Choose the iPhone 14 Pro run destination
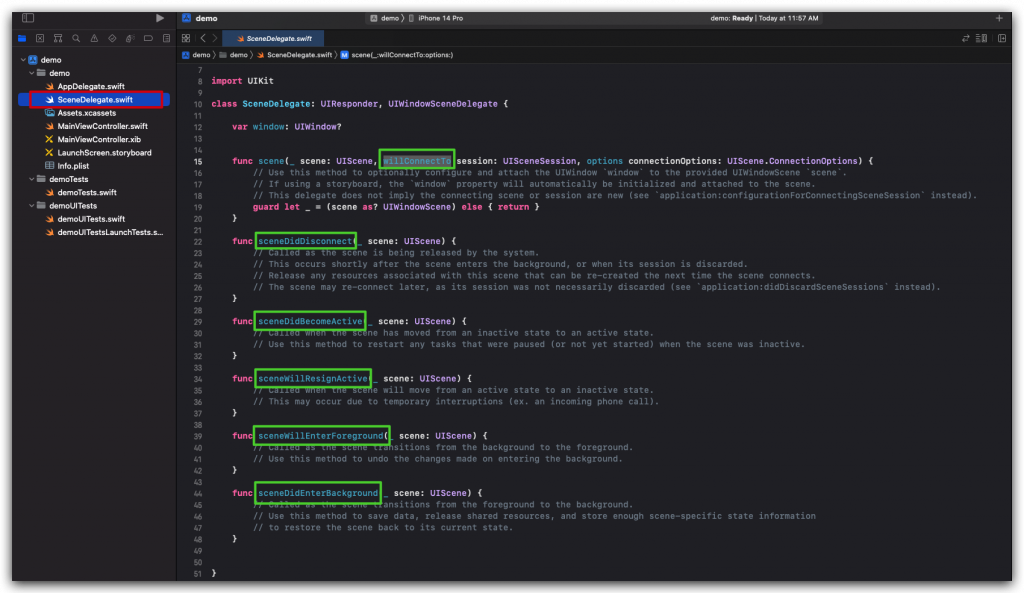Viewport: 1024px width, 593px height. [x=436, y=18]
